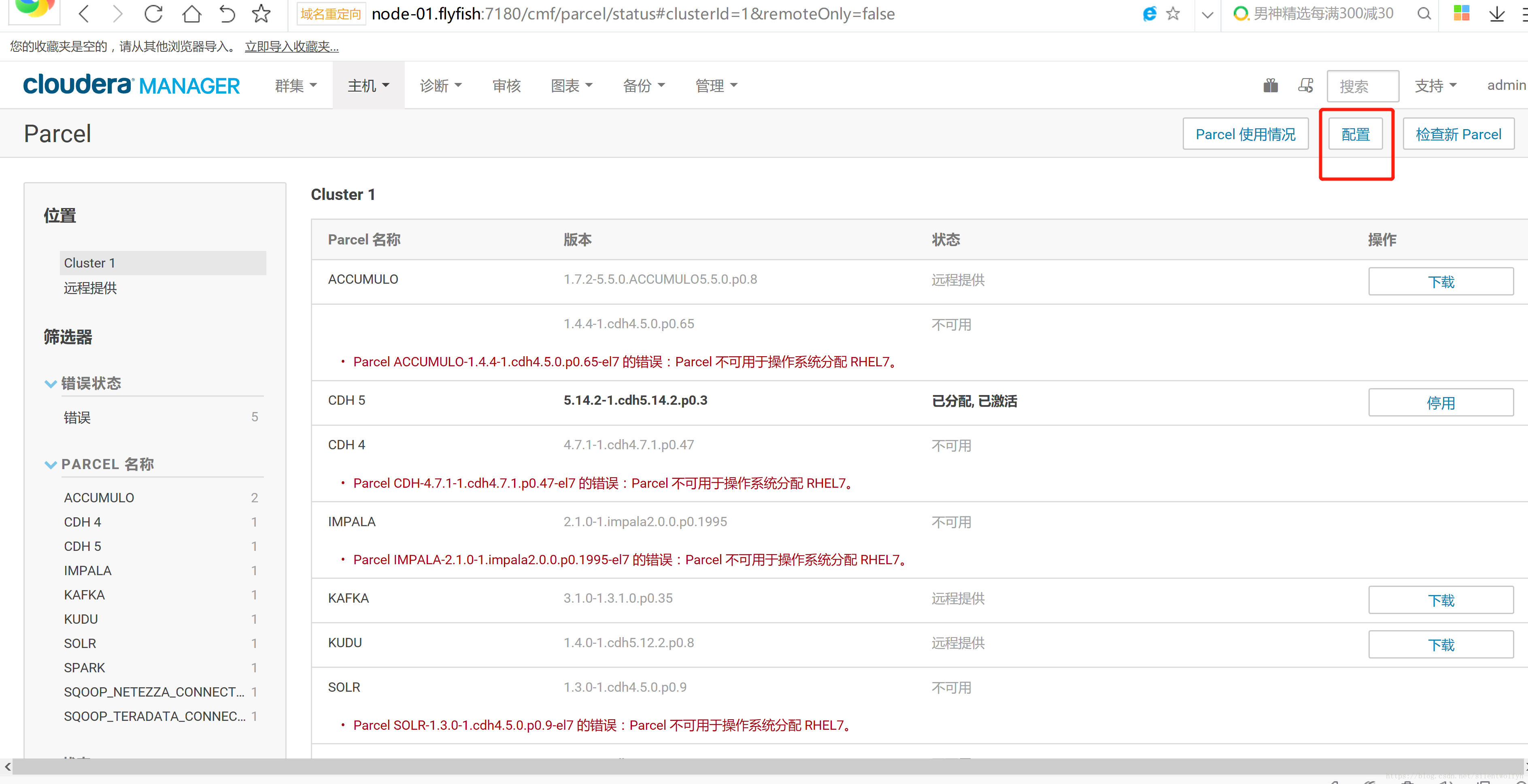Viewport: 1528px width, 784px height.
Task: Click the browser search box 男神精选
Action: [1323, 14]
